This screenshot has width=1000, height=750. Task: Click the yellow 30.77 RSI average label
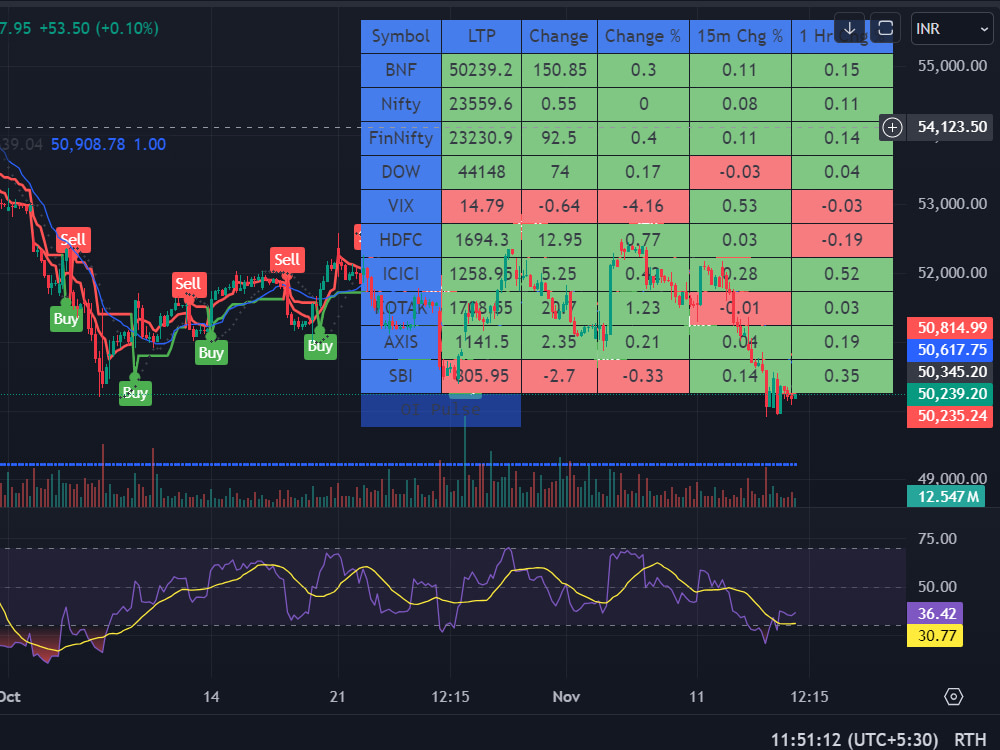click(935, 635)
